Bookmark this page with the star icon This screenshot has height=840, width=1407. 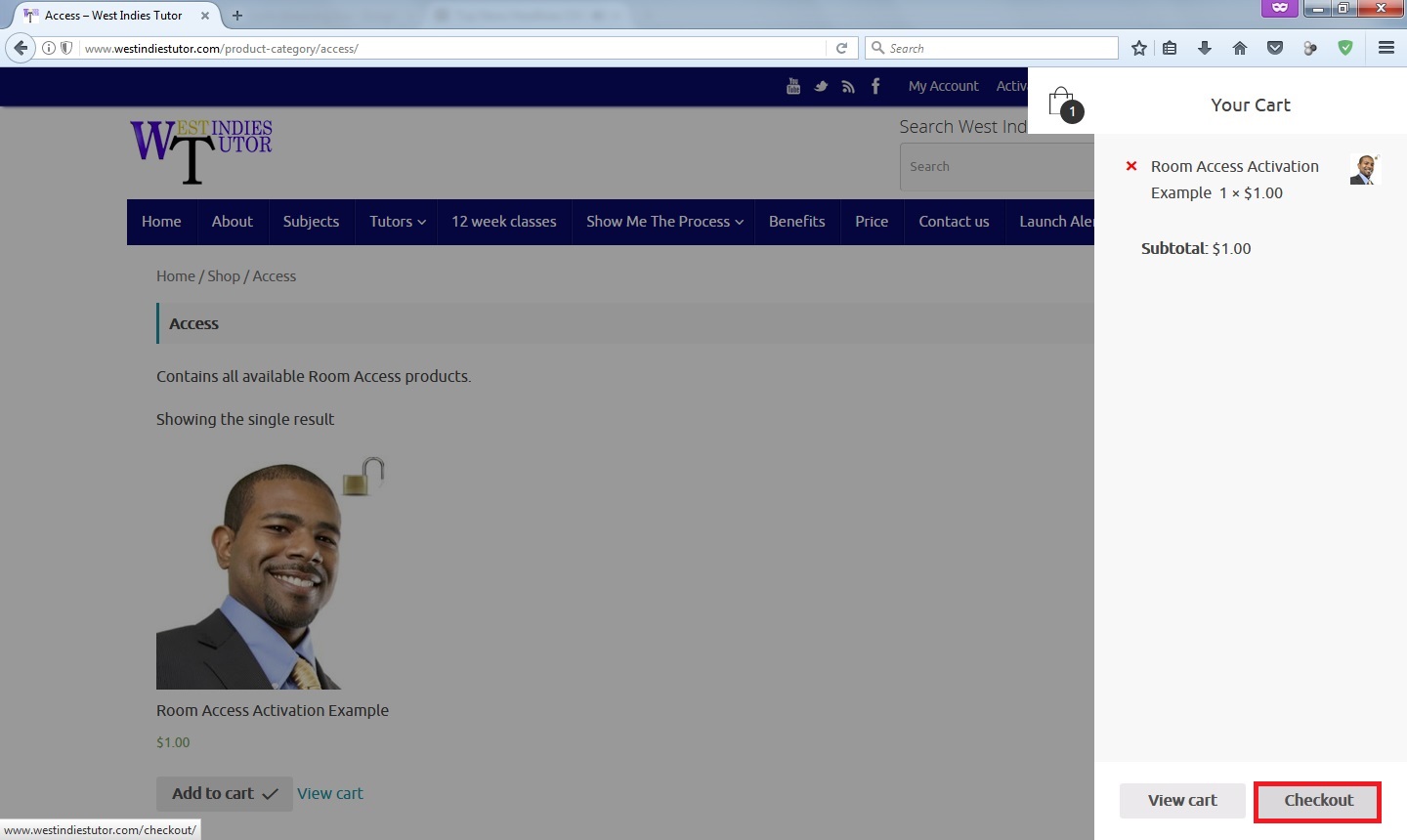[x=1139, y=48]
